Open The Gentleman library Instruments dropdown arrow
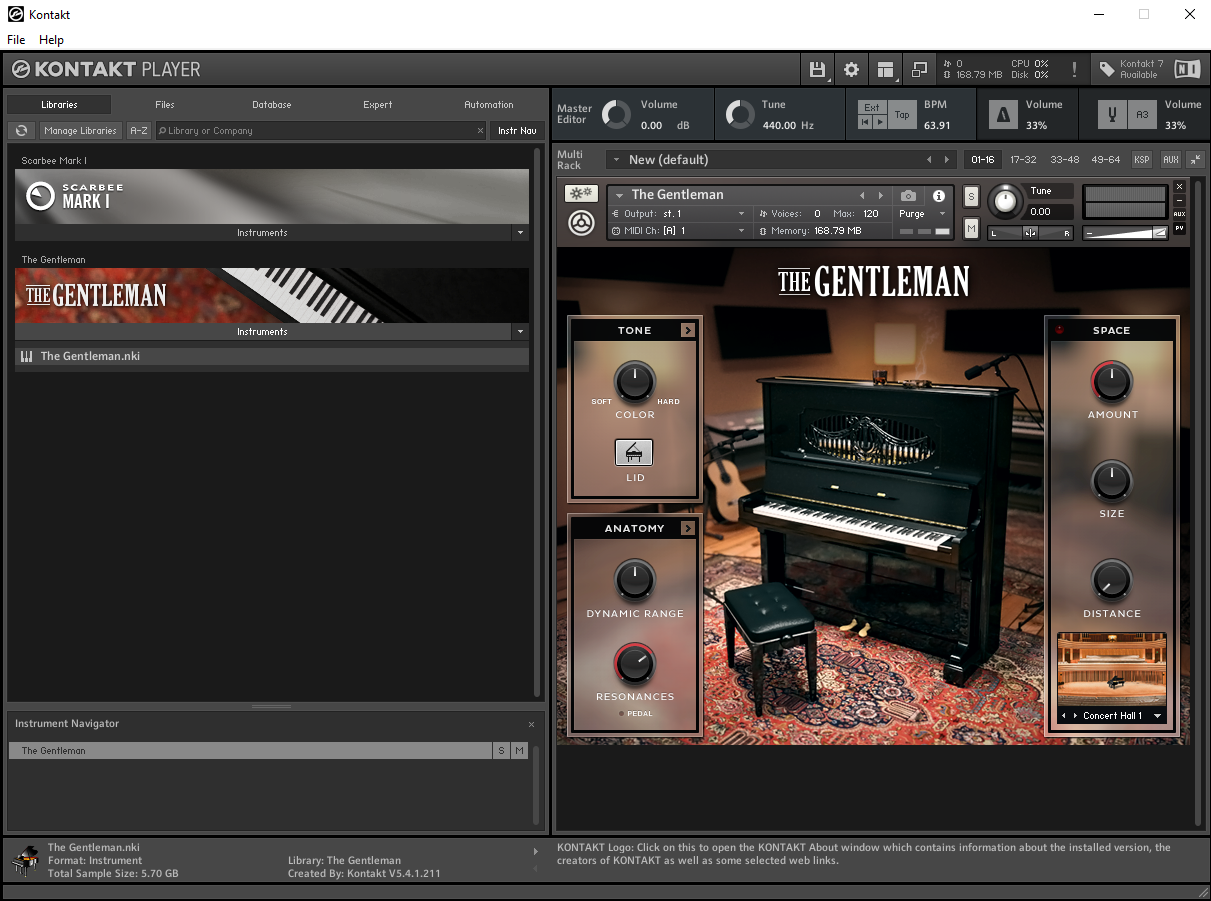Screen dimensions: 1211x901 coord(519,332)
